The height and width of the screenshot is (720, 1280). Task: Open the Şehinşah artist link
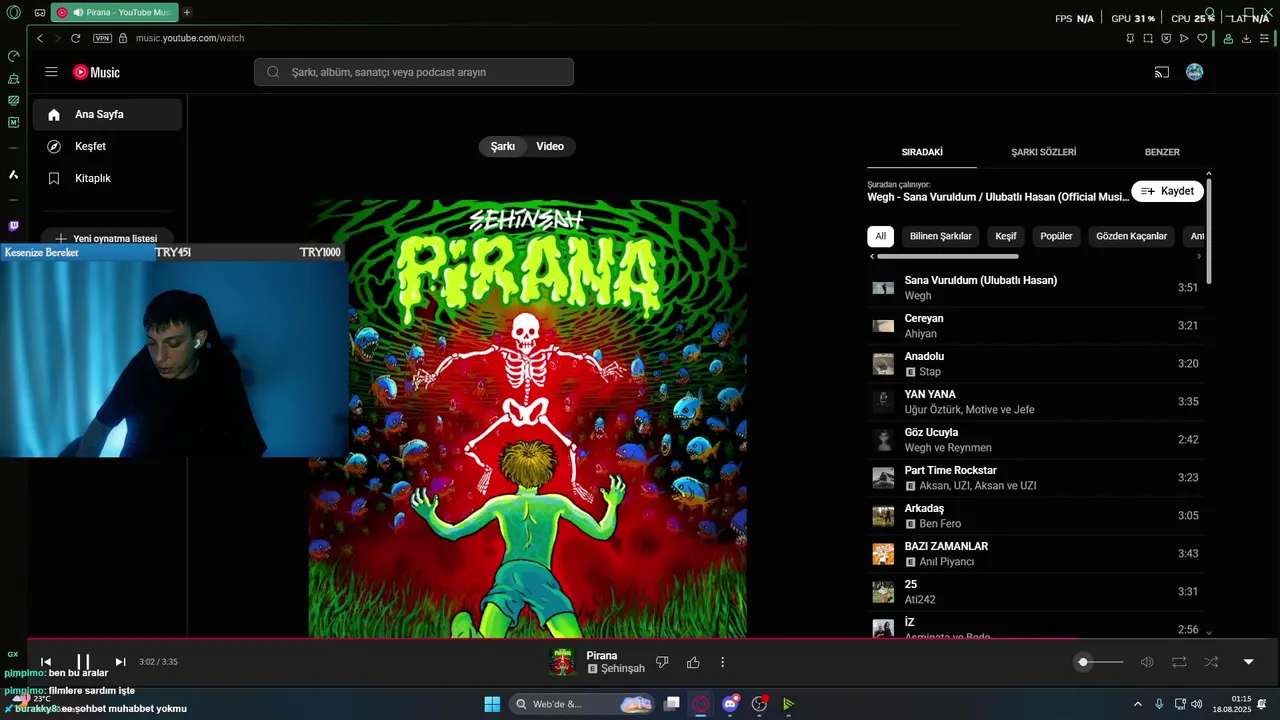click(x=622, y=669)
